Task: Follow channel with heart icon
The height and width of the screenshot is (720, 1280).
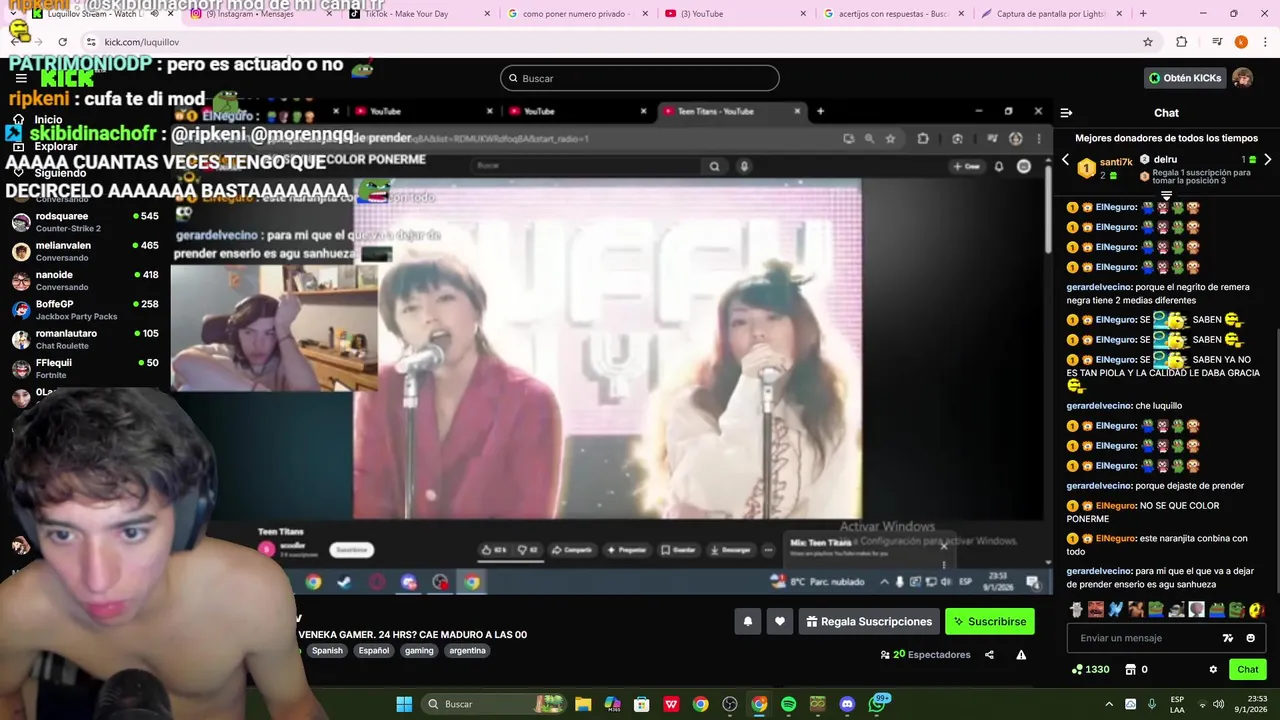Action: [x=780, y=621]
